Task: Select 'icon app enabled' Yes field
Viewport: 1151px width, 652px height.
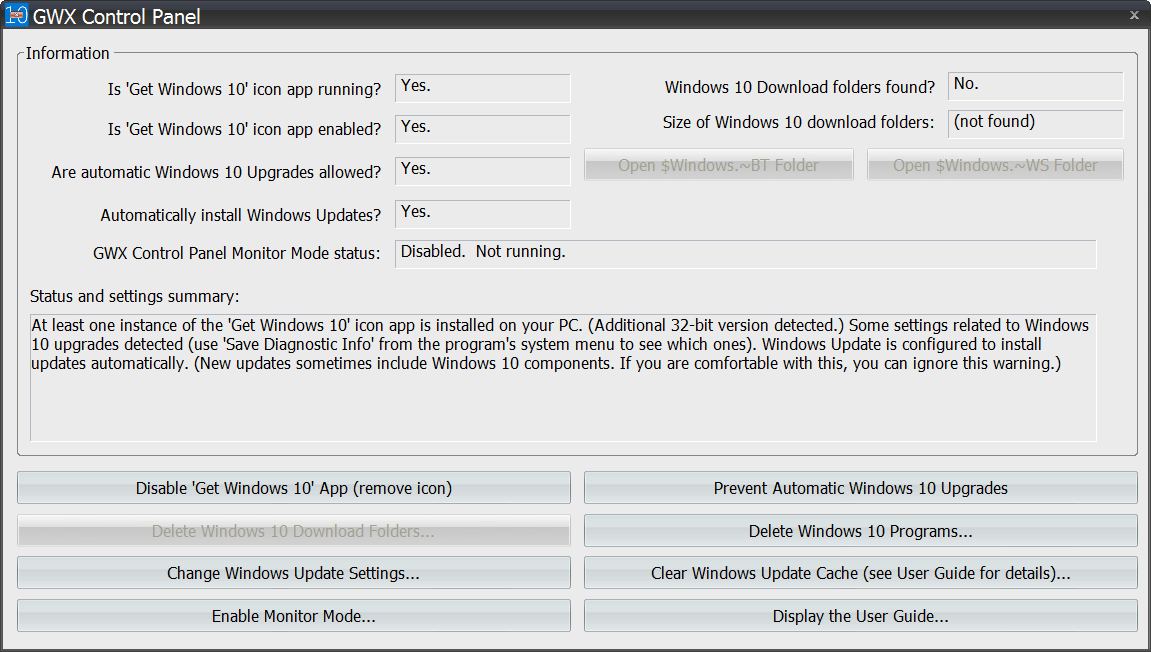Action: click(x=482, y=129)
